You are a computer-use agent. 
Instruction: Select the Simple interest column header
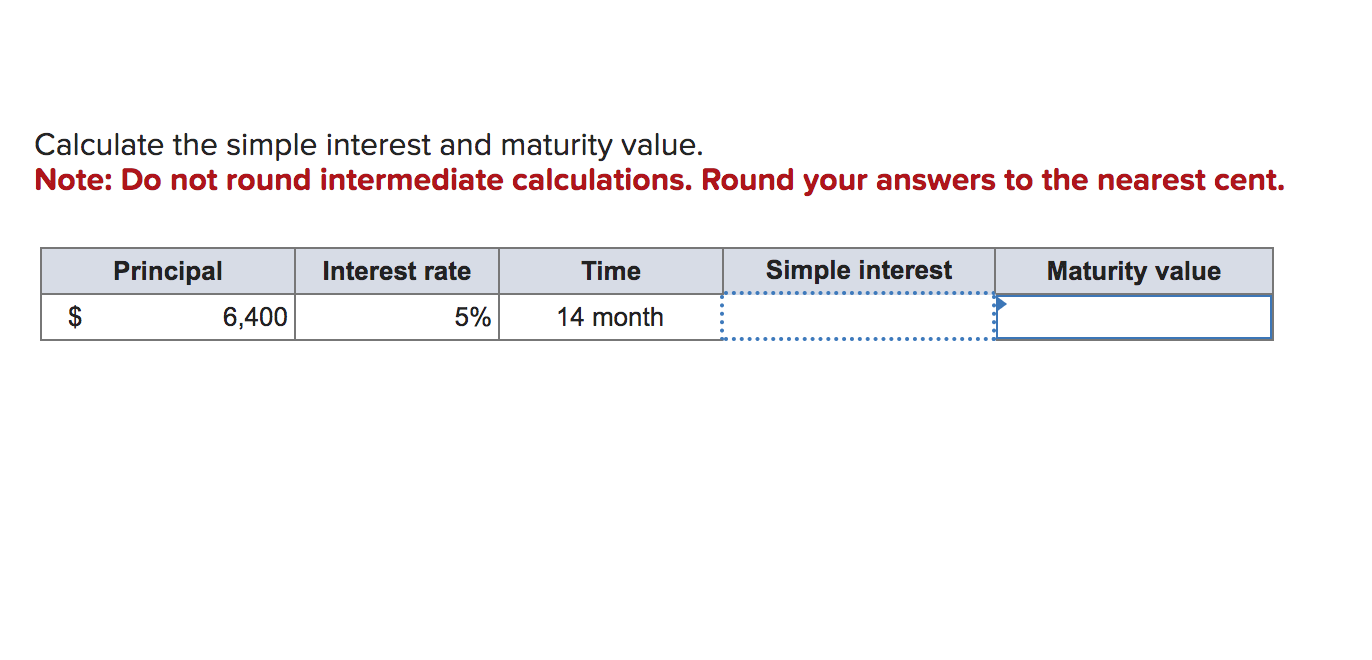tap(858, 269)
